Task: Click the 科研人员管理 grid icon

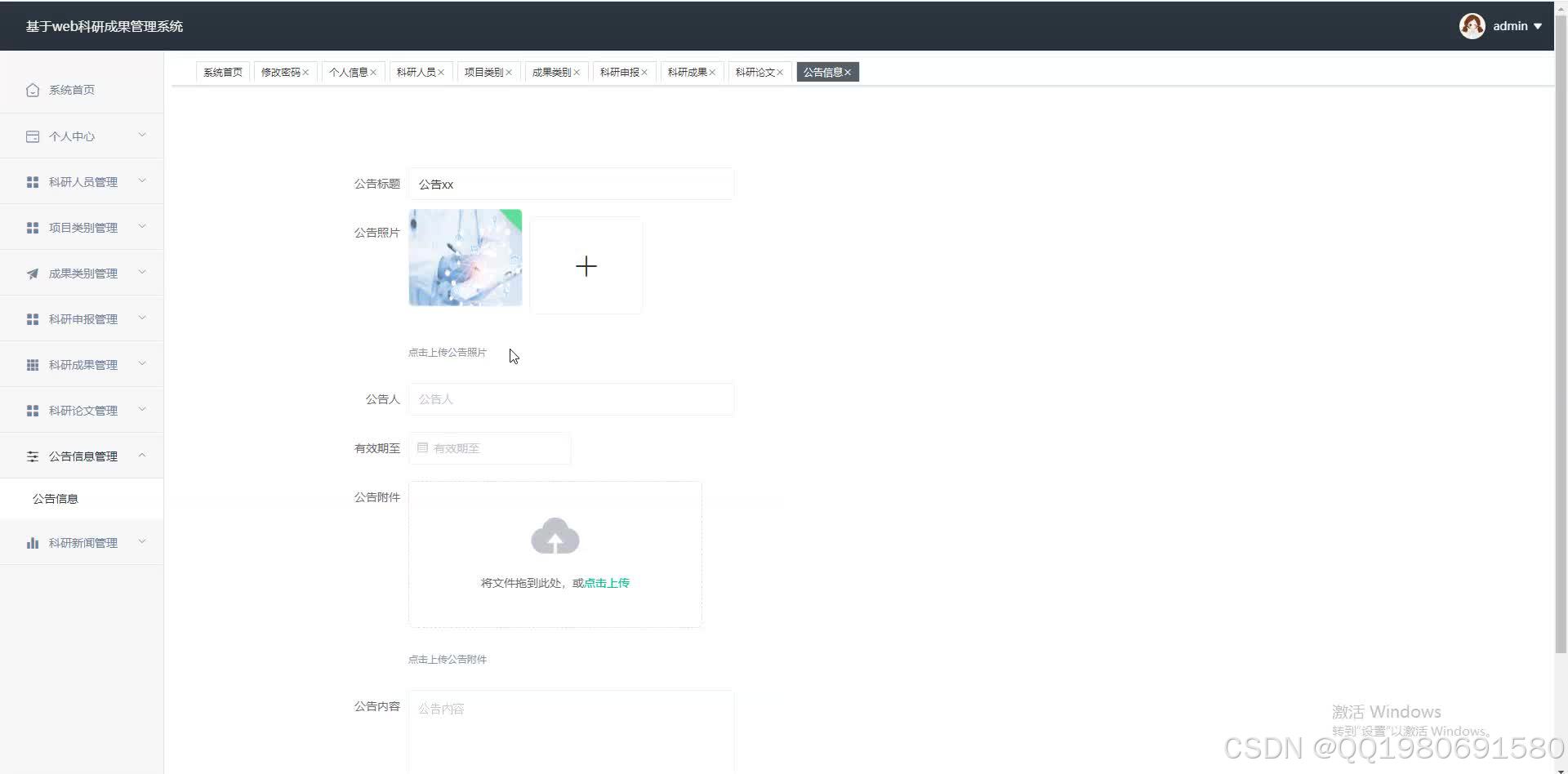Action: [x=33, y=181]
